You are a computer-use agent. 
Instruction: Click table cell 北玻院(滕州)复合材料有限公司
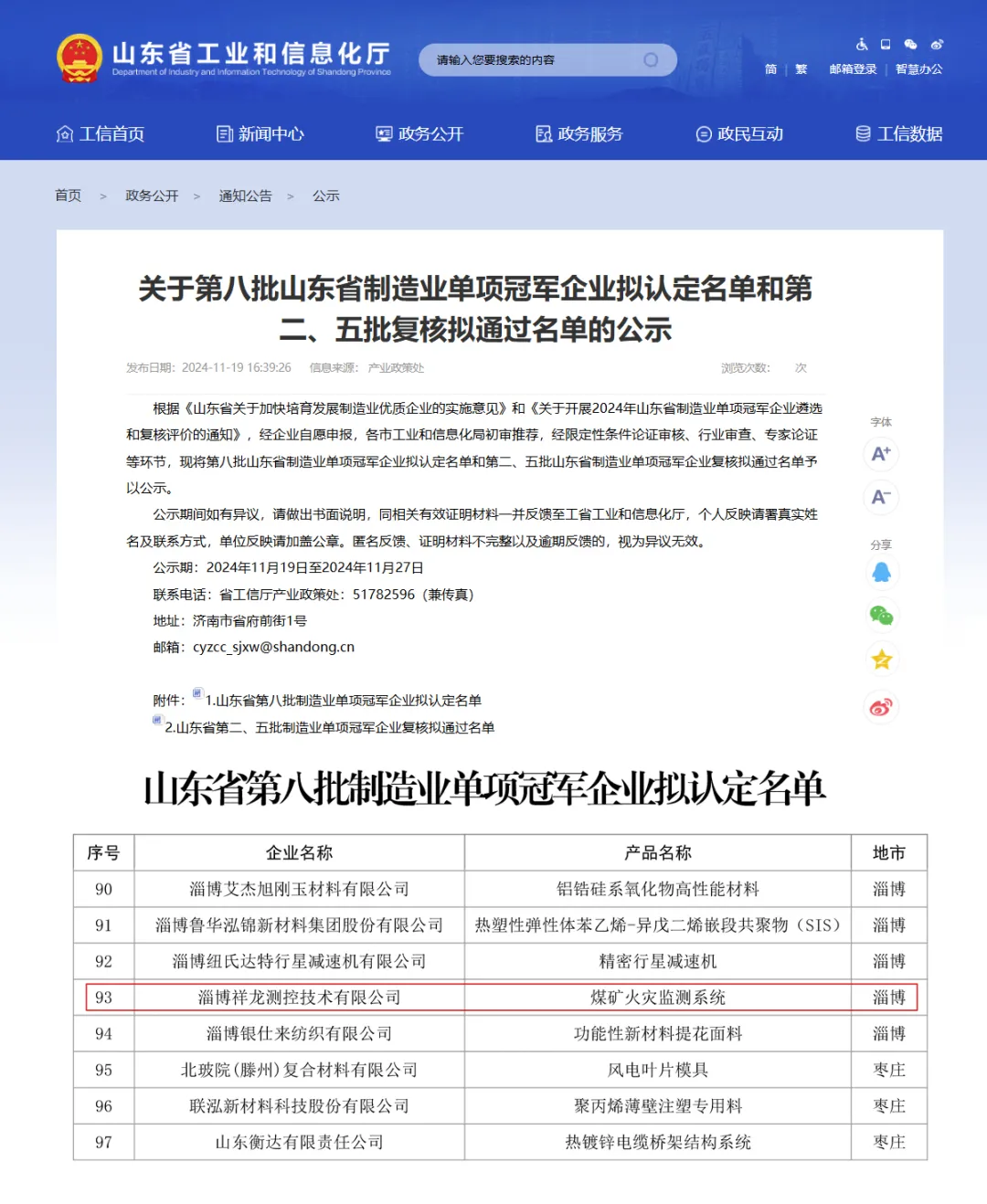click(x=299, y=1071)
